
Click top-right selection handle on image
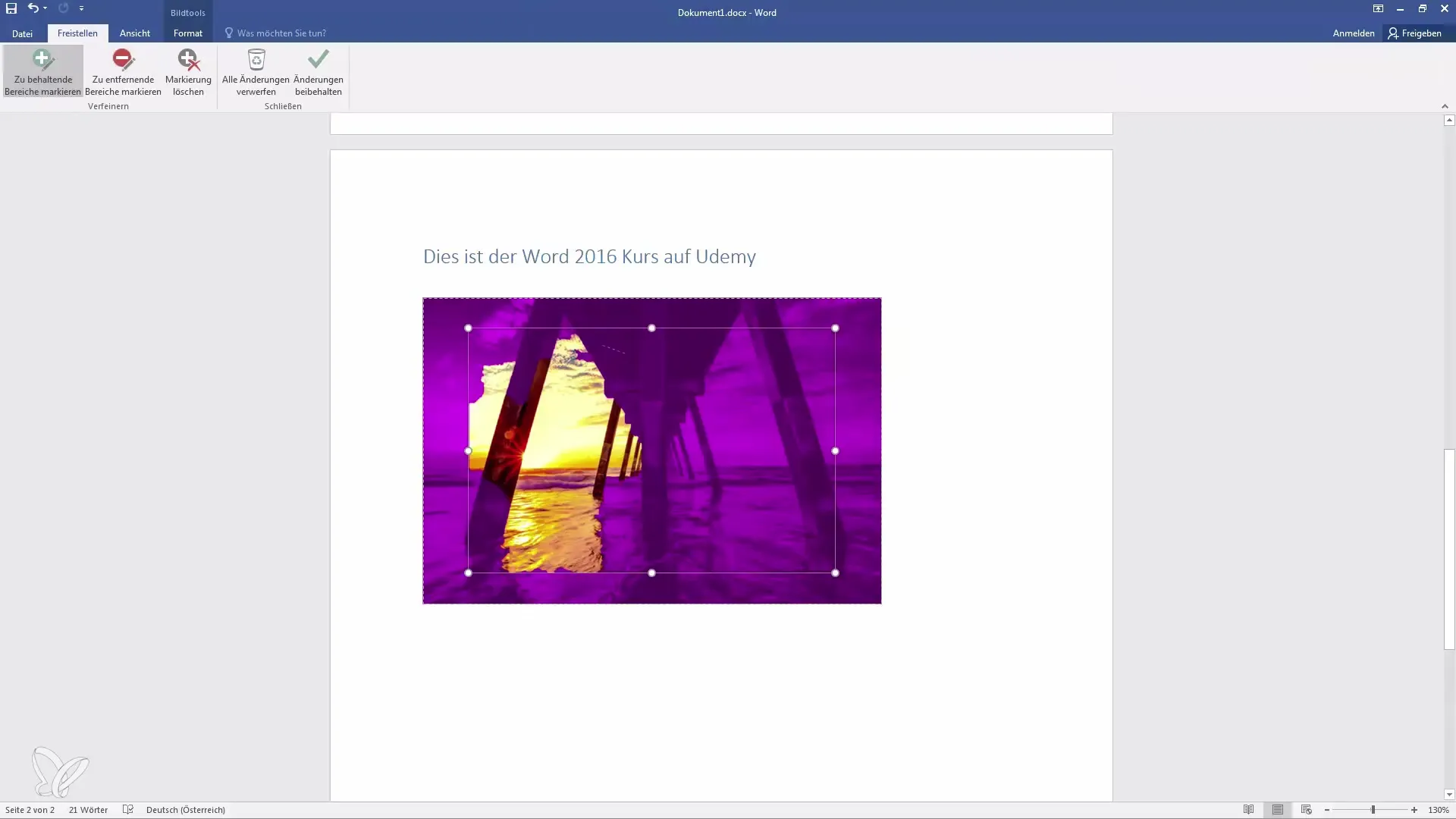[x=835, y=328]
